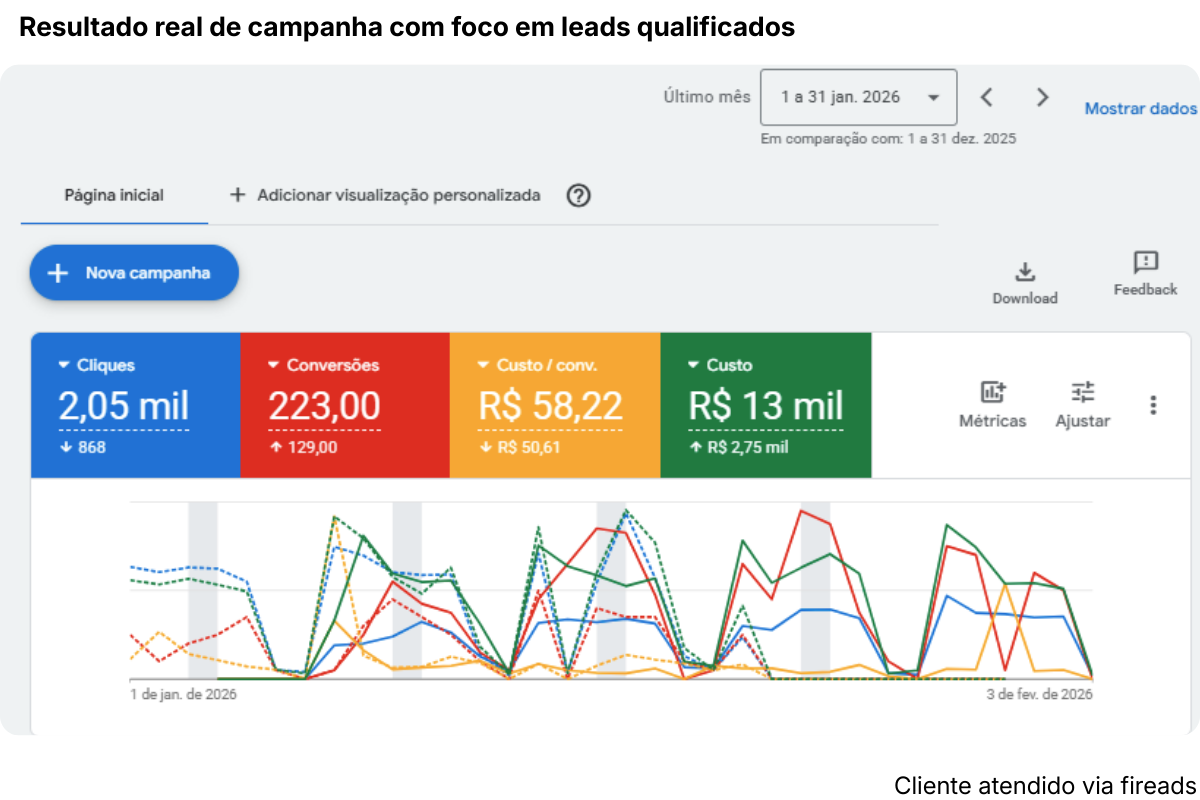Click the help question mark icon
1200x800 pixels.
[x=578, y=196]
